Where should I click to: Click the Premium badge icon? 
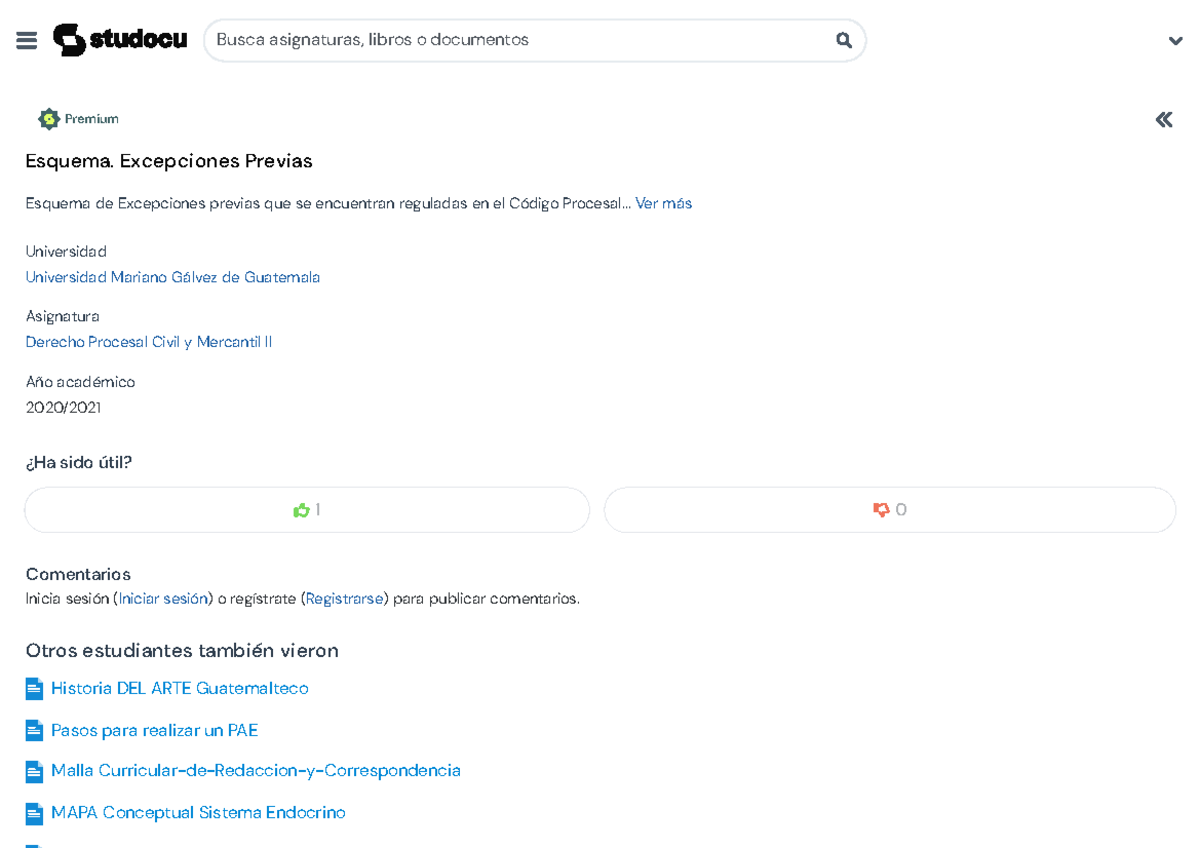49,119
